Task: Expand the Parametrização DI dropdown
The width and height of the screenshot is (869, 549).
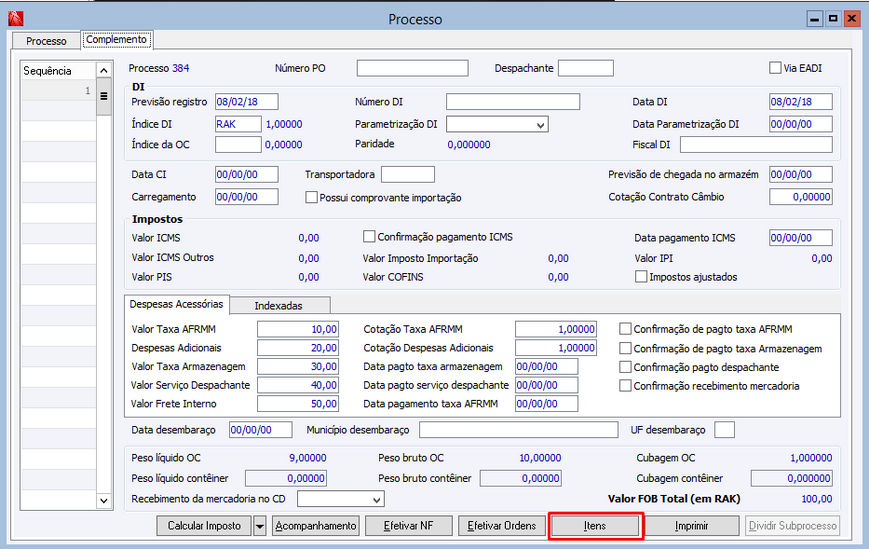Action: 540,125
